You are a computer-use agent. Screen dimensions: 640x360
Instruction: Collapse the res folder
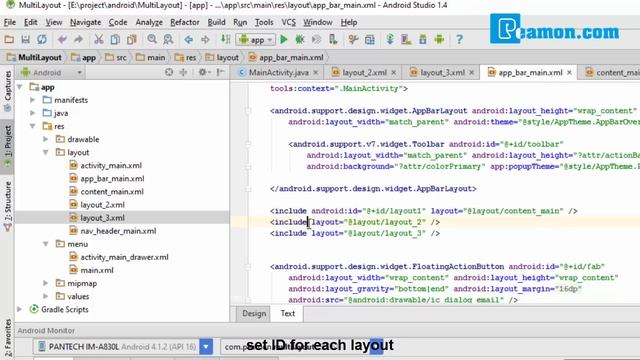click(x=33, y=126)
